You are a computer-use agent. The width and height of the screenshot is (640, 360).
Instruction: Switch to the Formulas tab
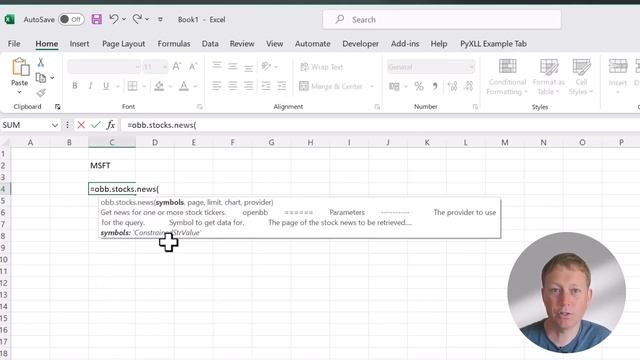pyautogui.click(x=174, y=44)
